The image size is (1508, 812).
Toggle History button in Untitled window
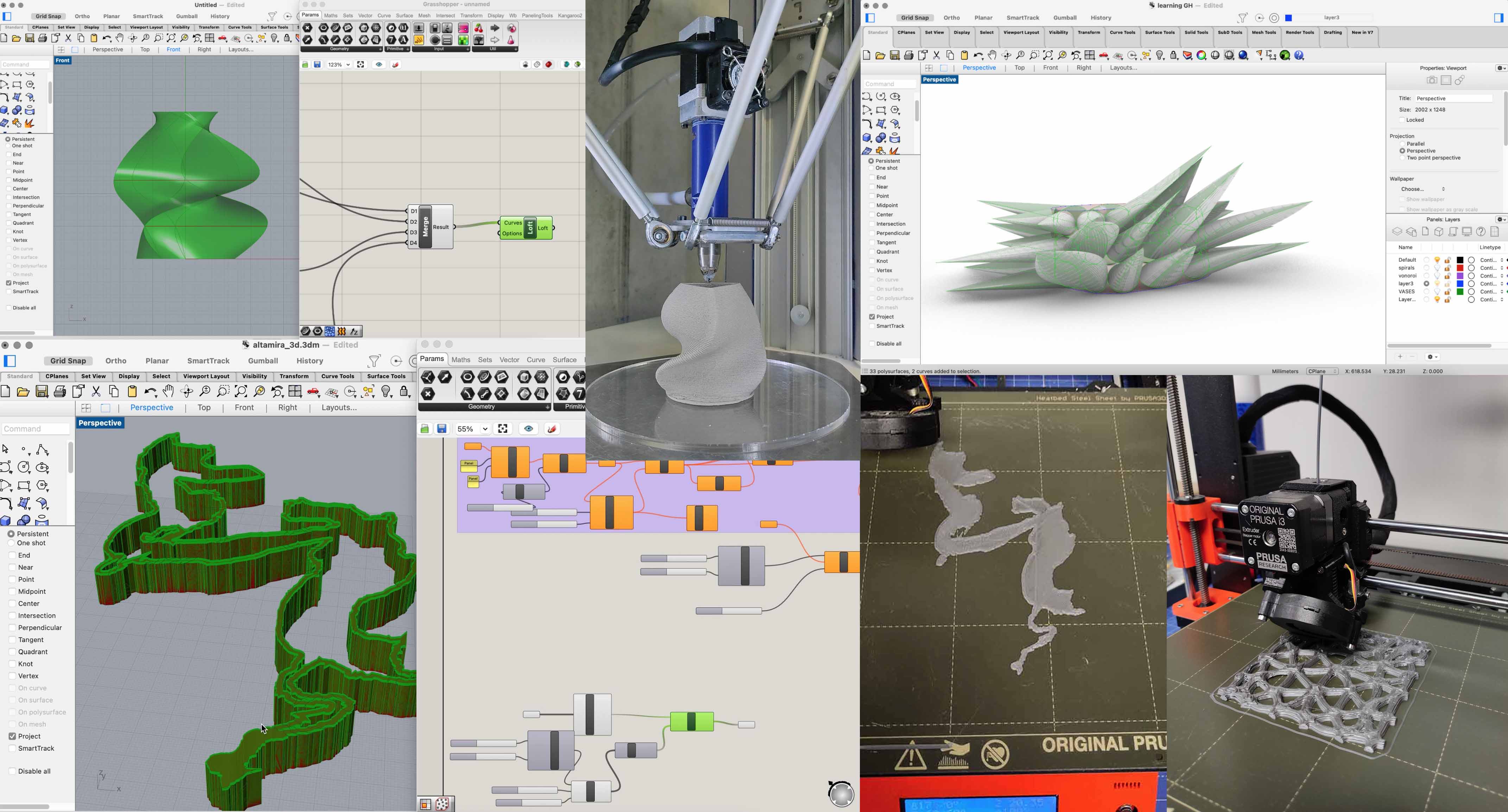pyautogui.click(x=220, y=17)
